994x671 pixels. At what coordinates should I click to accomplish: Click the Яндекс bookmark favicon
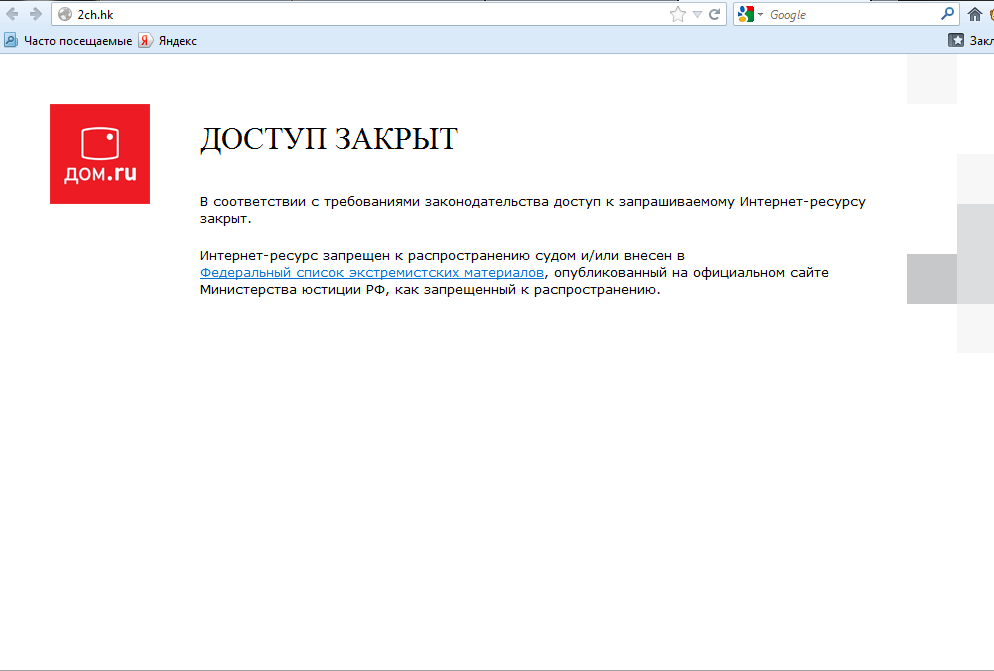145,41
